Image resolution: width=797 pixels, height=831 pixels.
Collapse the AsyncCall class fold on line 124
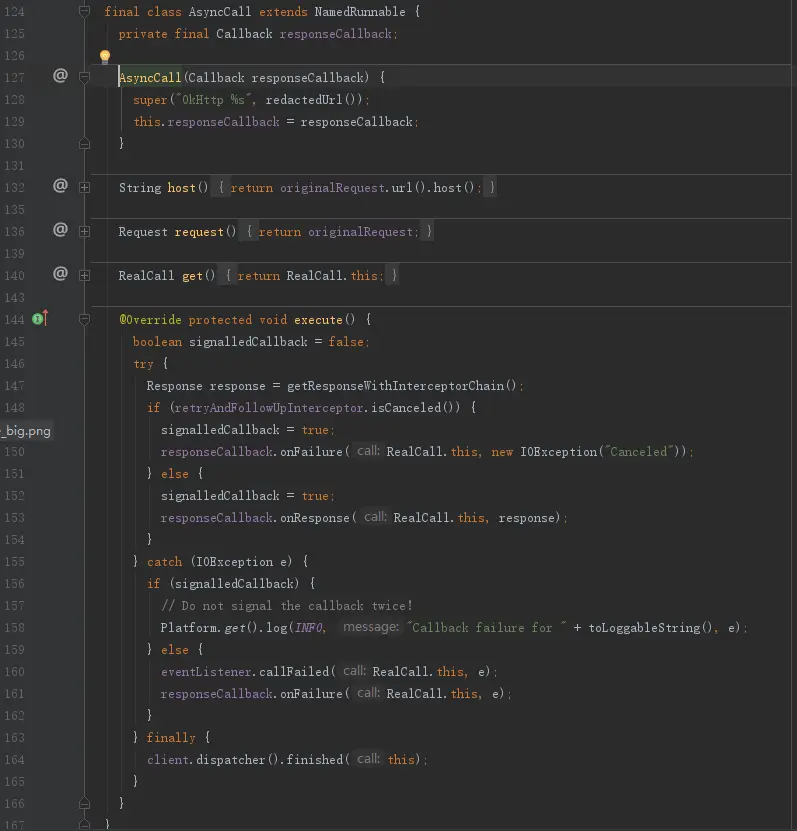(84, 11)
